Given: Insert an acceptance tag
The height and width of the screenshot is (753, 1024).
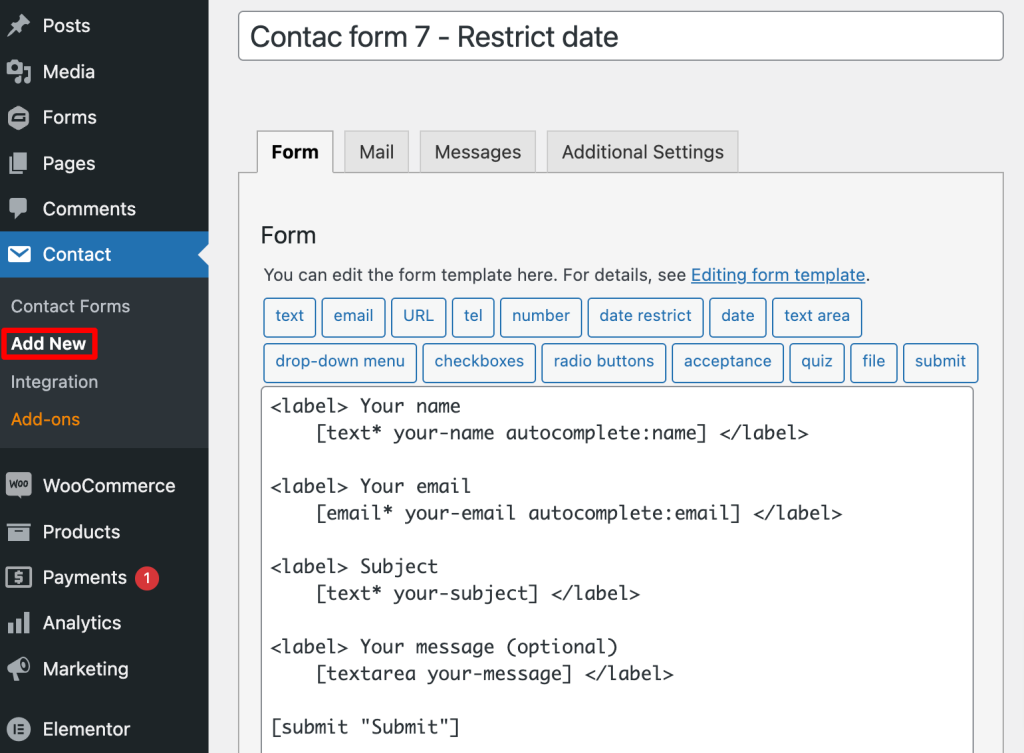Looking at the screenshot, I should [728, 363].
